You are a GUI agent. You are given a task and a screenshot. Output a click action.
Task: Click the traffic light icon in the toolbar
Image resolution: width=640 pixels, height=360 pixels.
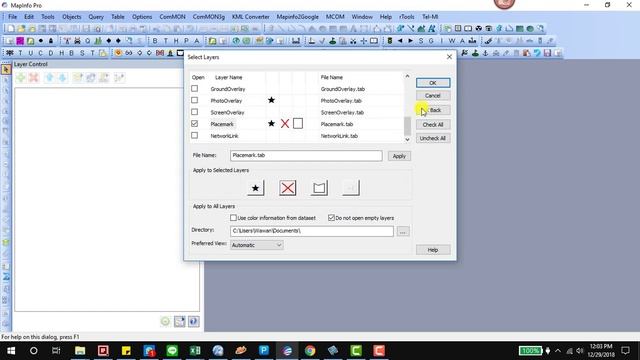389,41
